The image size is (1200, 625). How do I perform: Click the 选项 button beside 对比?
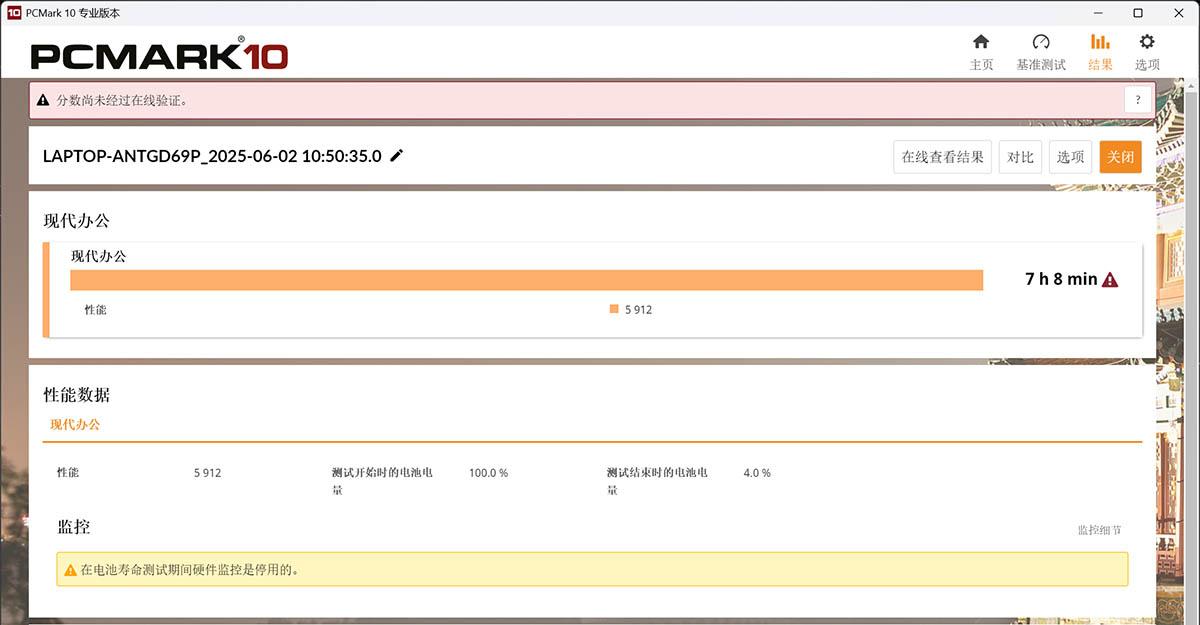tap(1071, 157)
